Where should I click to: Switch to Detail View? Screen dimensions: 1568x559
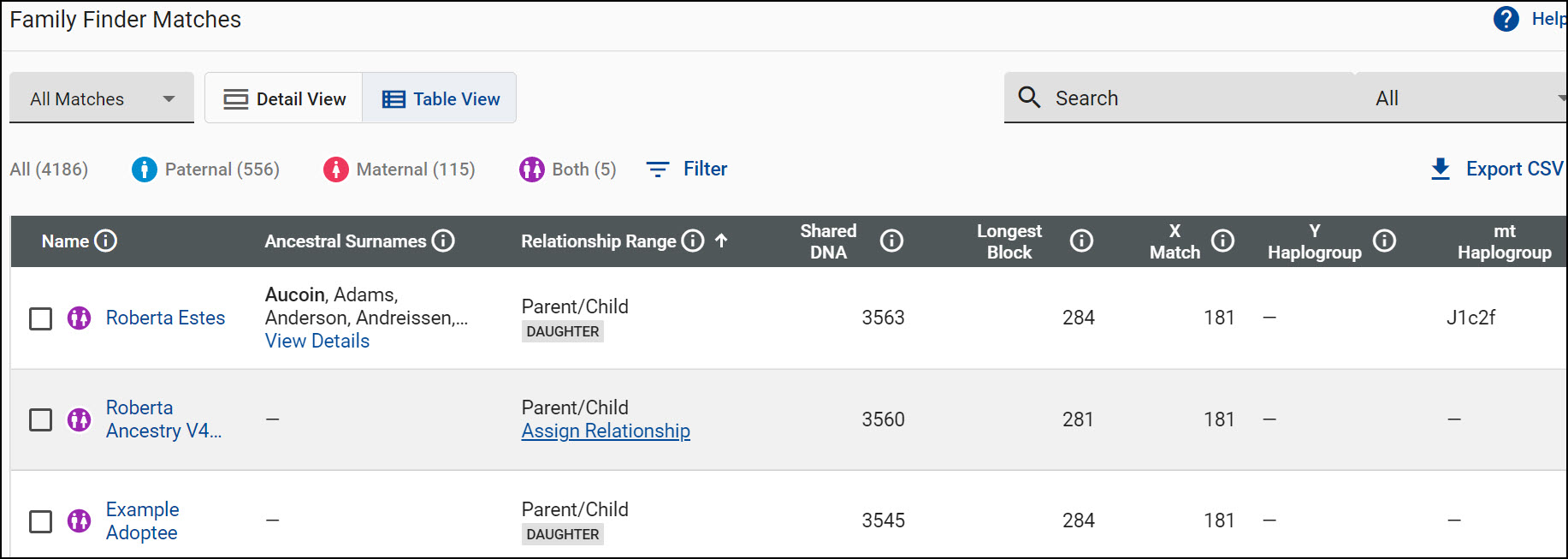tap(283, 98)
